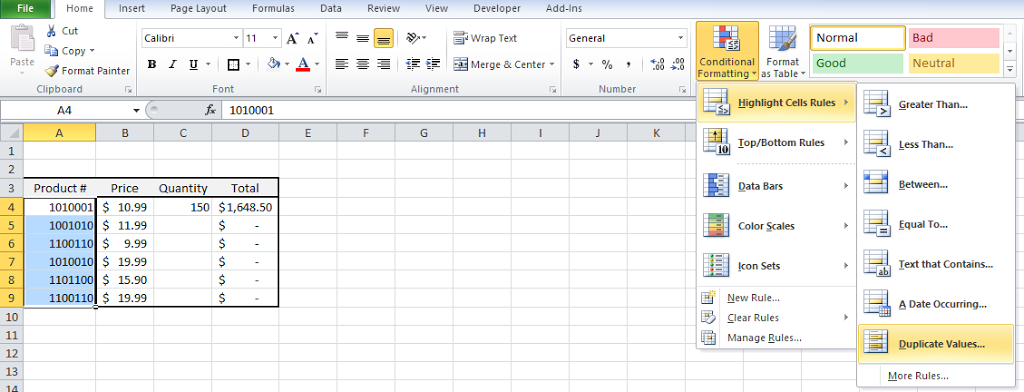This screenshot has width=1024, height=392.
Task: Expand the Name Box dropdown arrow
Action: pyautogui.click(x=136, y=110)
